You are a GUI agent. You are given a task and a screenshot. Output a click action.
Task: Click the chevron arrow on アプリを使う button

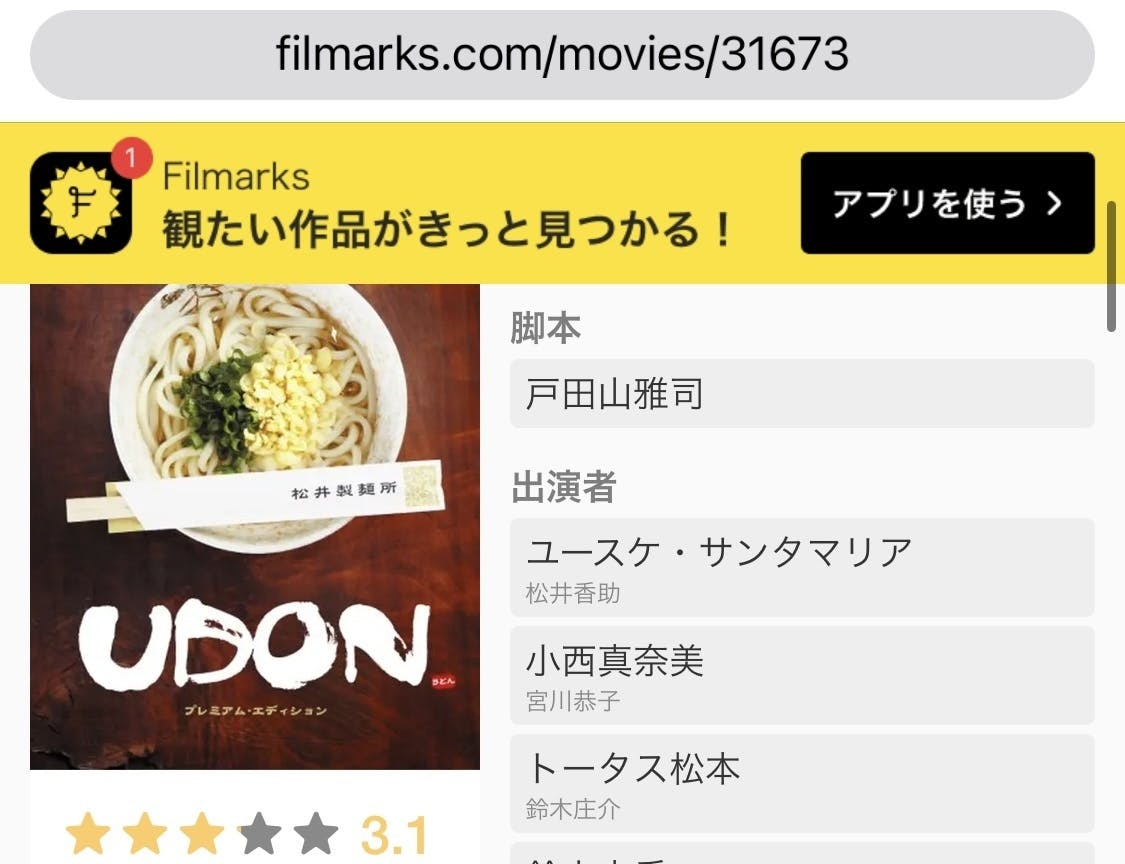point(1054,204)
